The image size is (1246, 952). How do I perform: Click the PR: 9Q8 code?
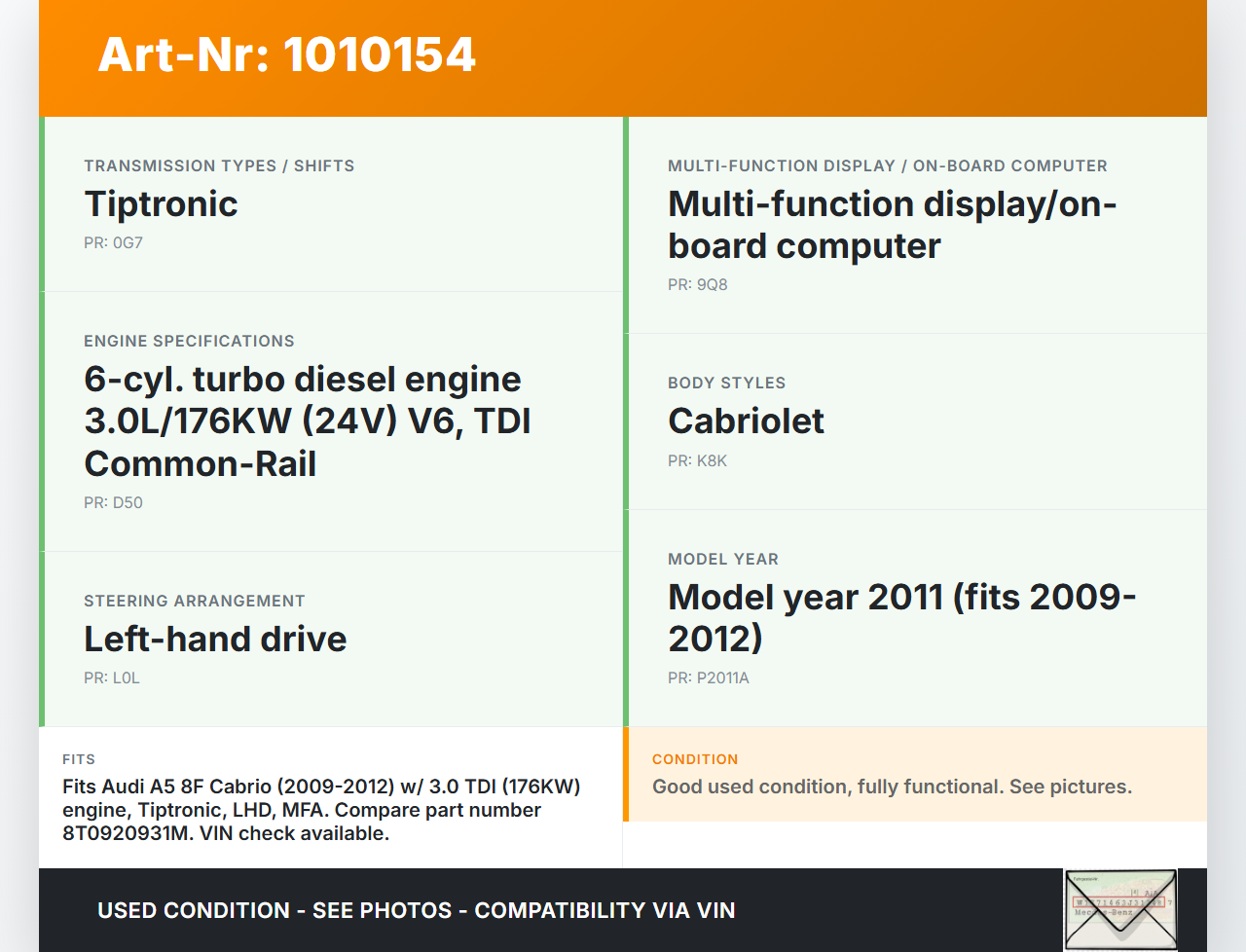(697, 285)
